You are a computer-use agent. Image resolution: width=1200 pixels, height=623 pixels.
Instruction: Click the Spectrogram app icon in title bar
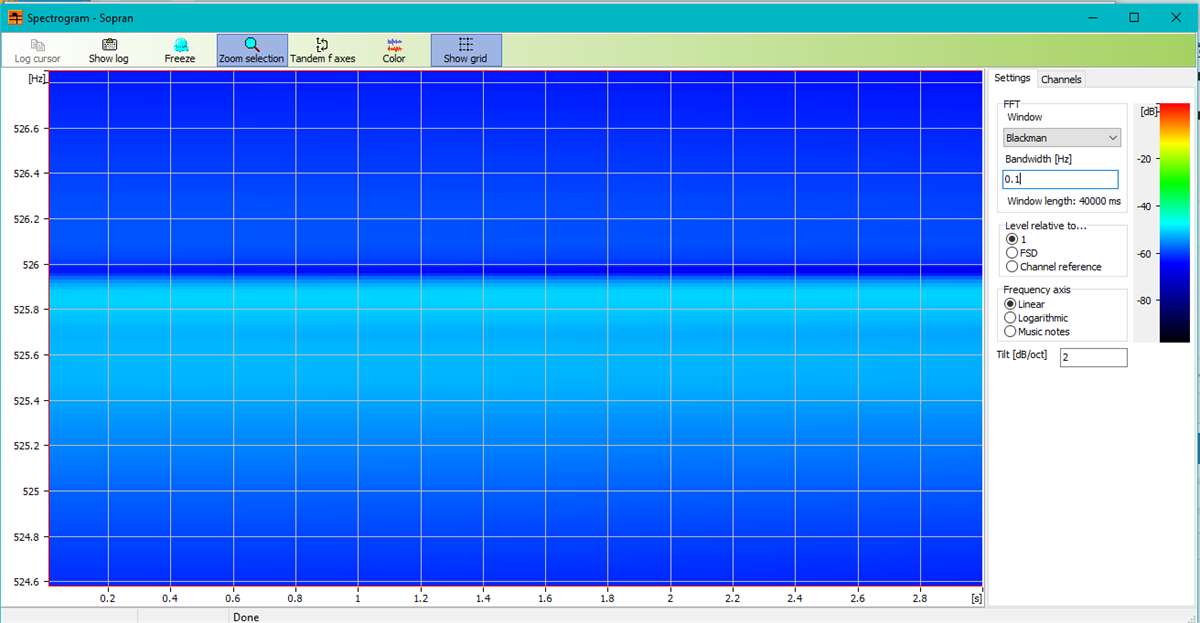pyautogui.click(x=15, y=18)
